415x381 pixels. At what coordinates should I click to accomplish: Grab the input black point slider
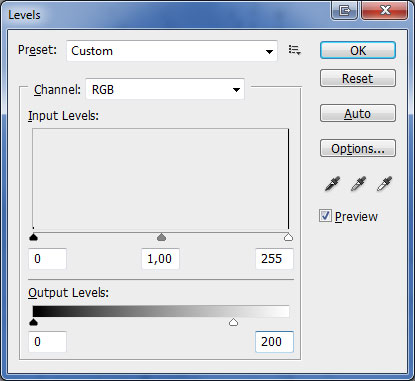[33, 237]
